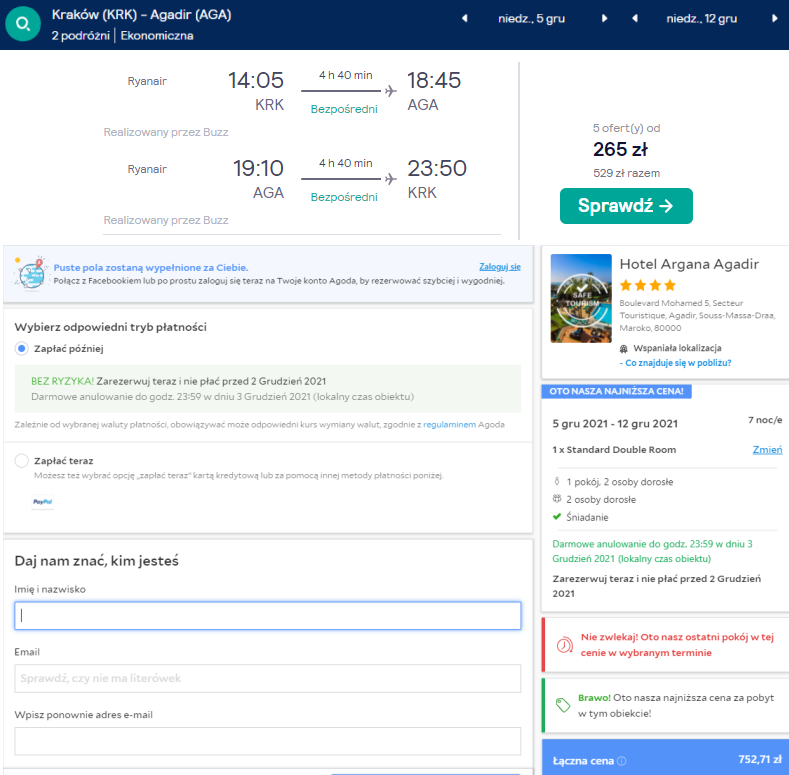Click the price tag icon beside Brawo
Image resolution: width=789 pixels, height=775 pixels.
coord(563,705)
